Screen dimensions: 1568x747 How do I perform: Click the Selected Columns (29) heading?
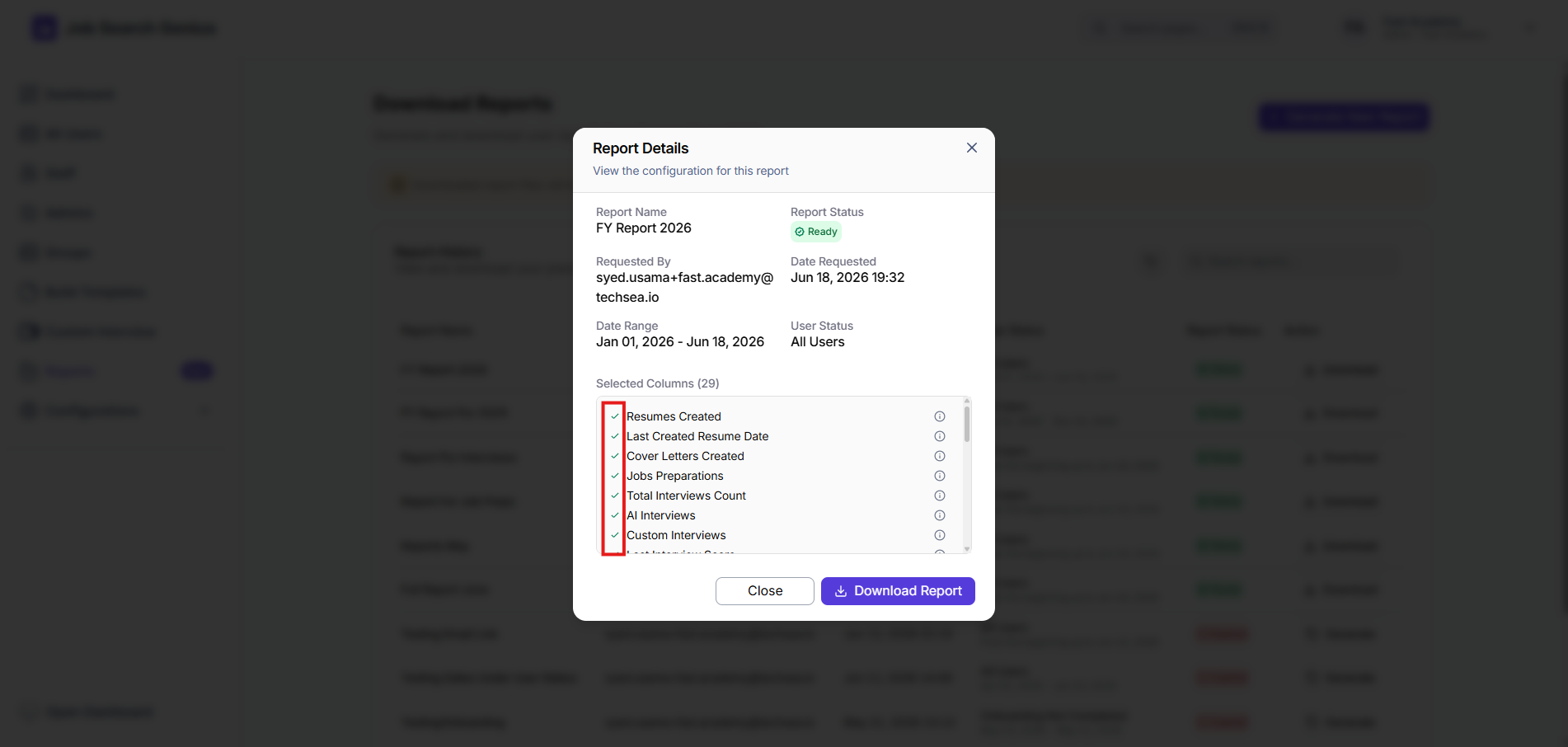coord(658,383)
